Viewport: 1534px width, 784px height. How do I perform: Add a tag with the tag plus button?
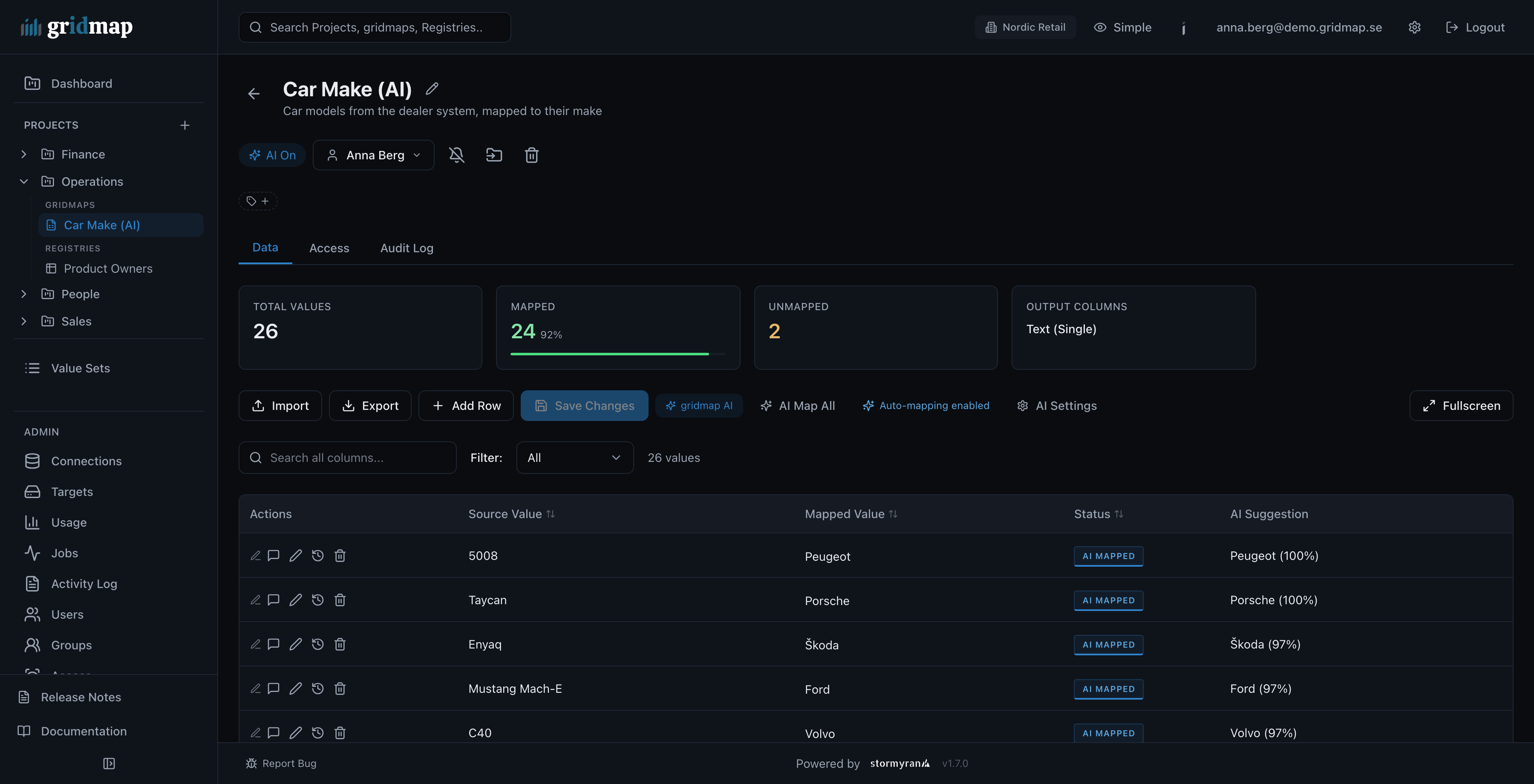(258, 201)
